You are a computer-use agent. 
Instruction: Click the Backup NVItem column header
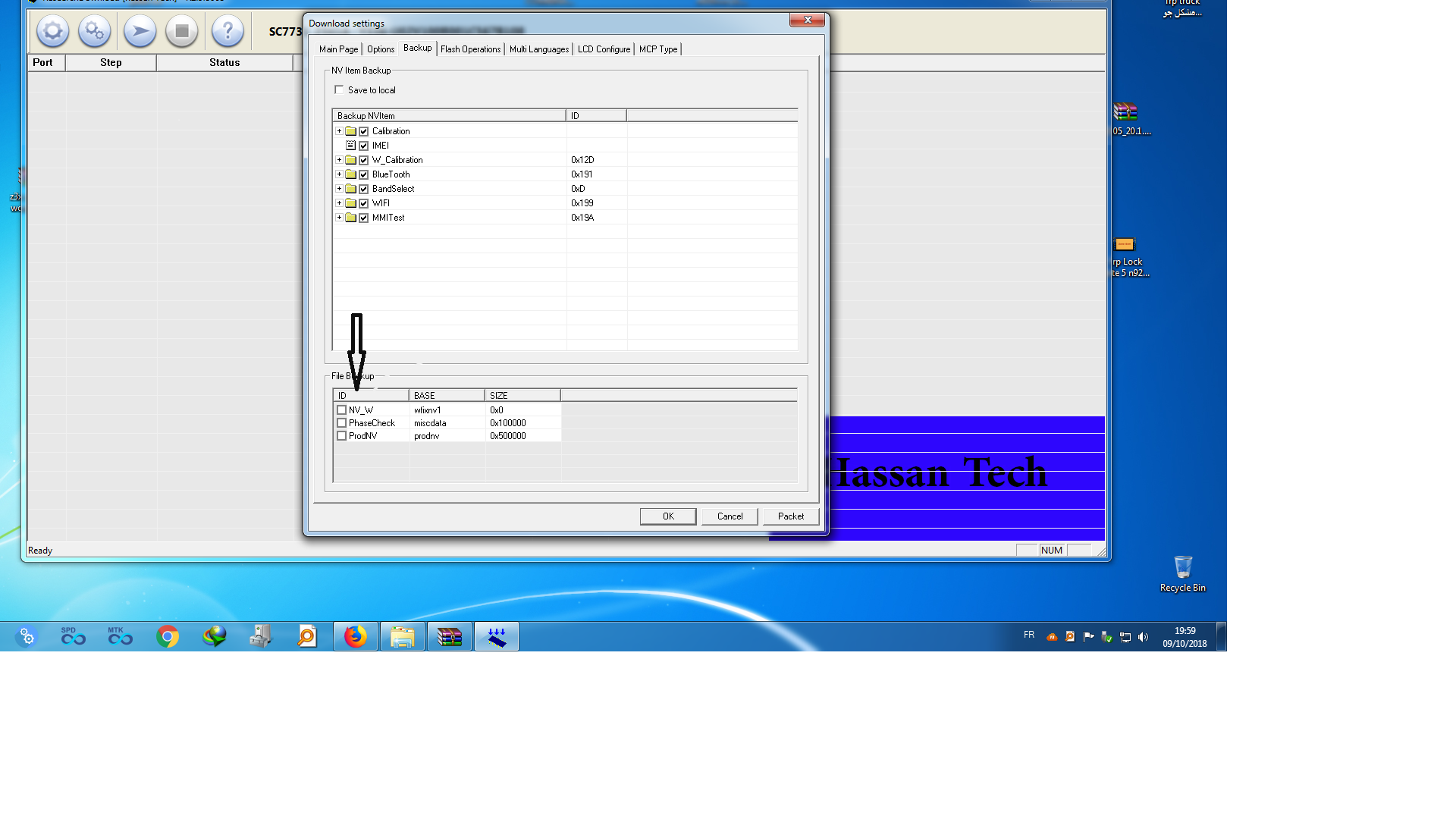tap(449, 116)
